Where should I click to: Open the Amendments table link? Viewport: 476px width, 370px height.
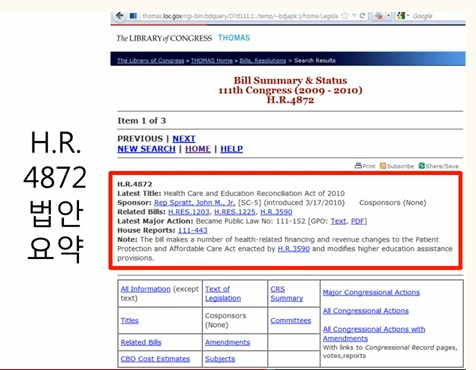227,342
